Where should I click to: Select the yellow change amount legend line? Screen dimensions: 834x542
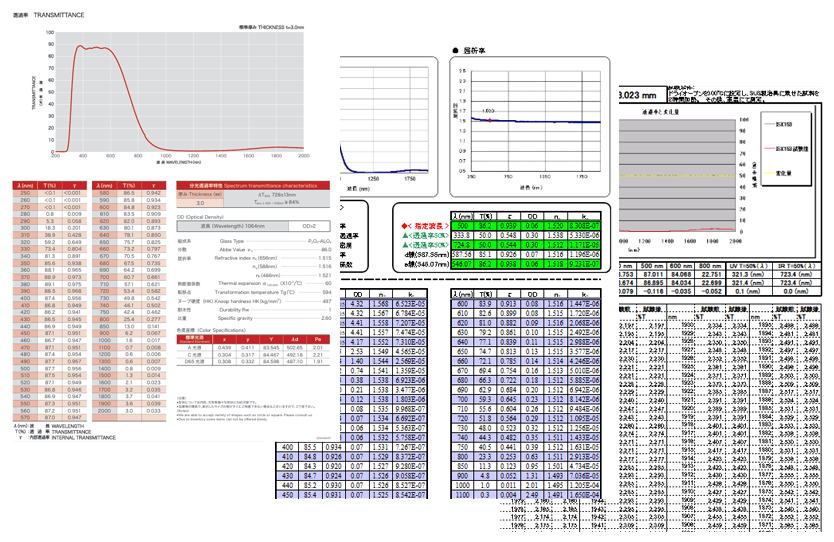769,173
